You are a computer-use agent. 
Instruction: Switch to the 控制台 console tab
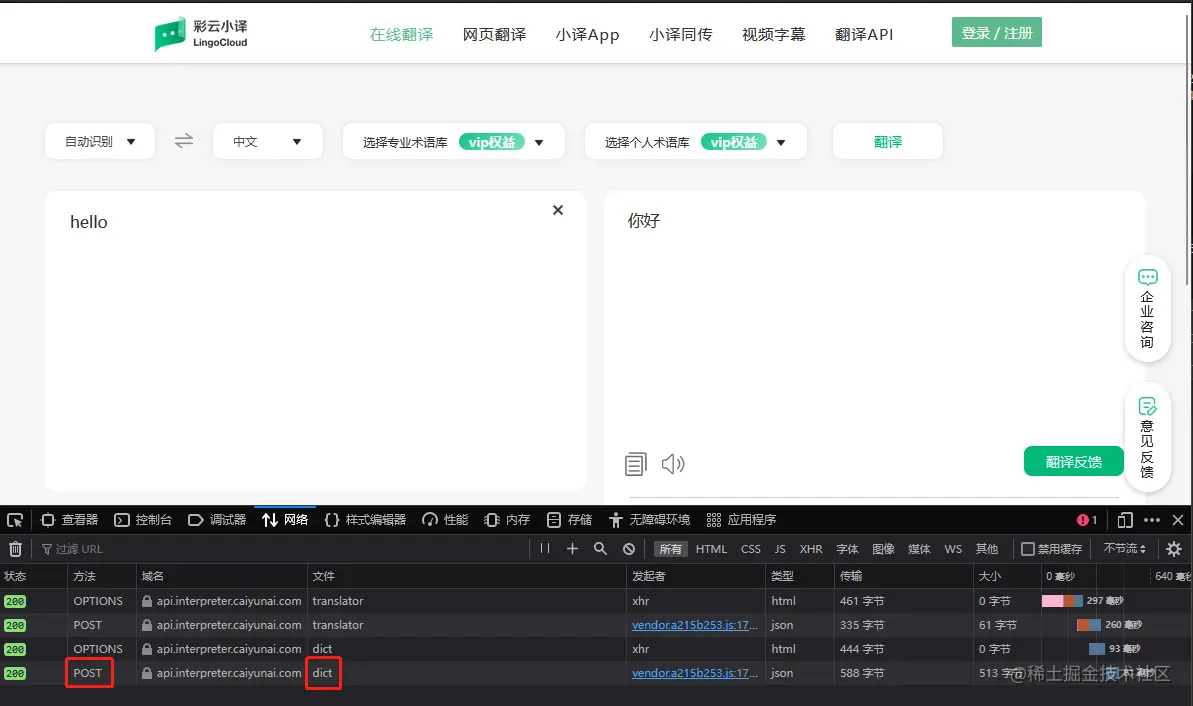(x=143, y=519)
